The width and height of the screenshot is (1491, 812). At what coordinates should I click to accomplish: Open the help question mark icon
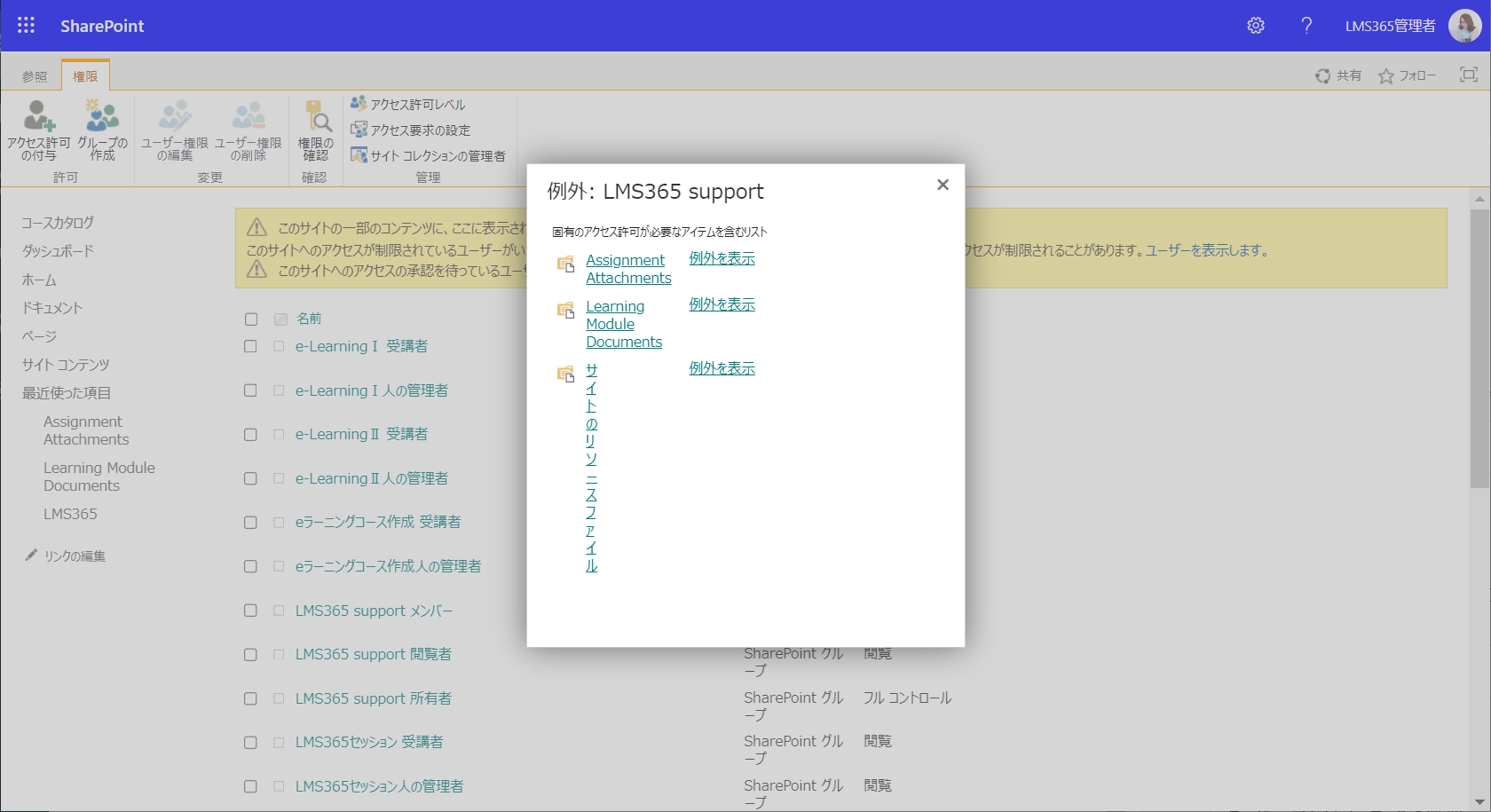[x=1306, y=26]
